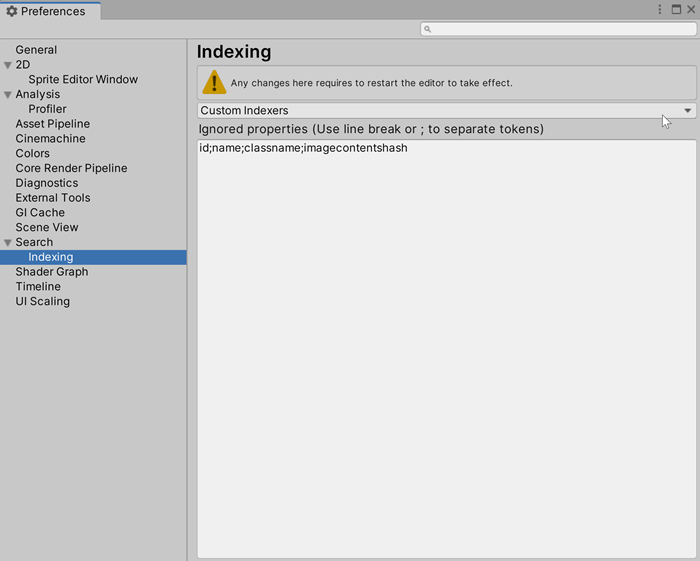Select the Analysis category
Screen dimensions: 700x561
38,94
